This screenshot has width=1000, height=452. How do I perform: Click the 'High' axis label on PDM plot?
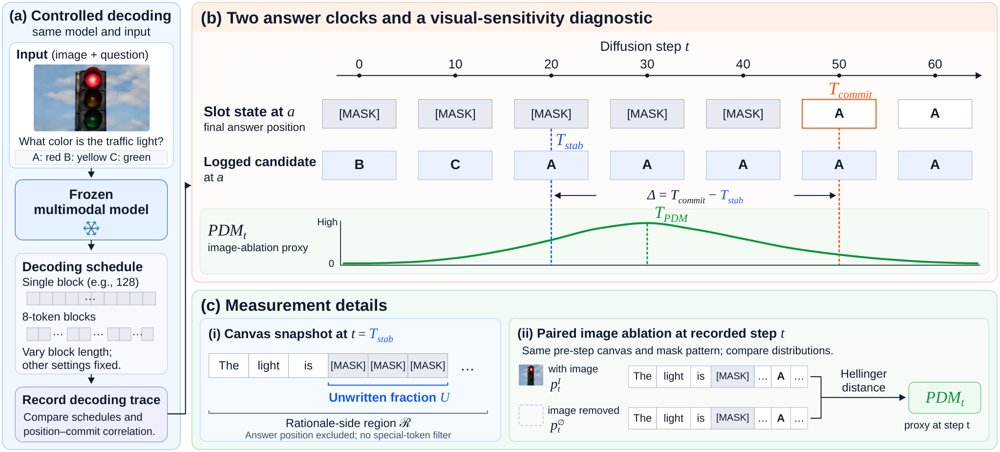(x=326, y=222)
